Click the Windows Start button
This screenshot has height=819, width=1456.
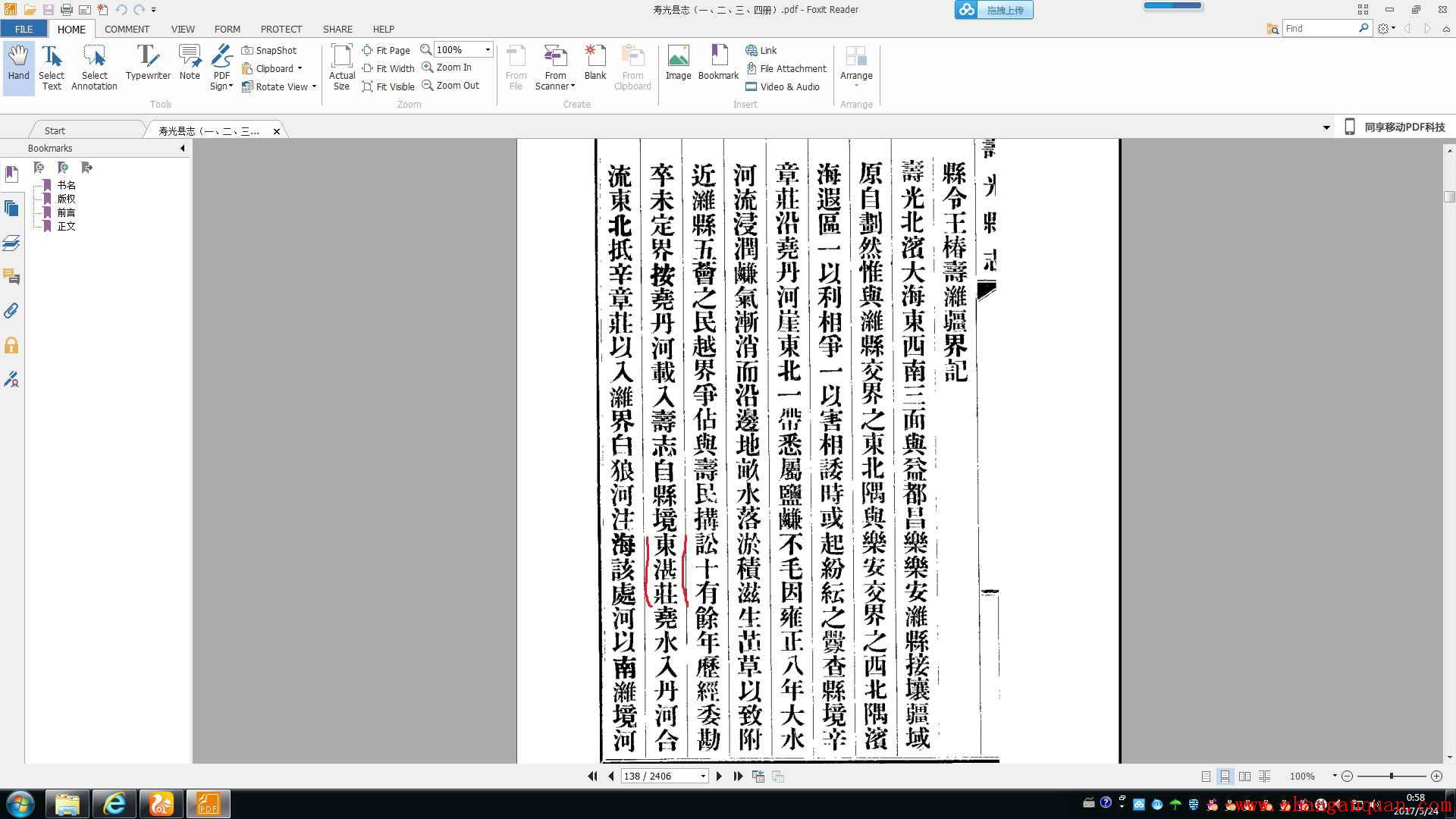click(20, 804)
